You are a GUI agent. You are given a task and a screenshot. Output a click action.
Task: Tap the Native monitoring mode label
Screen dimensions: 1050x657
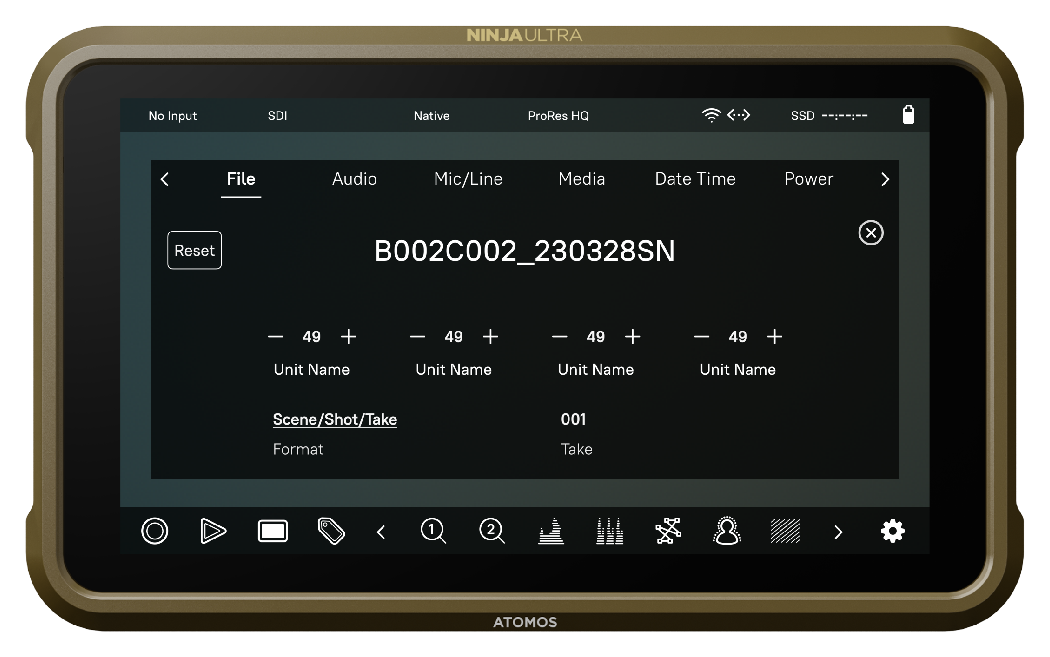[431, 116]
